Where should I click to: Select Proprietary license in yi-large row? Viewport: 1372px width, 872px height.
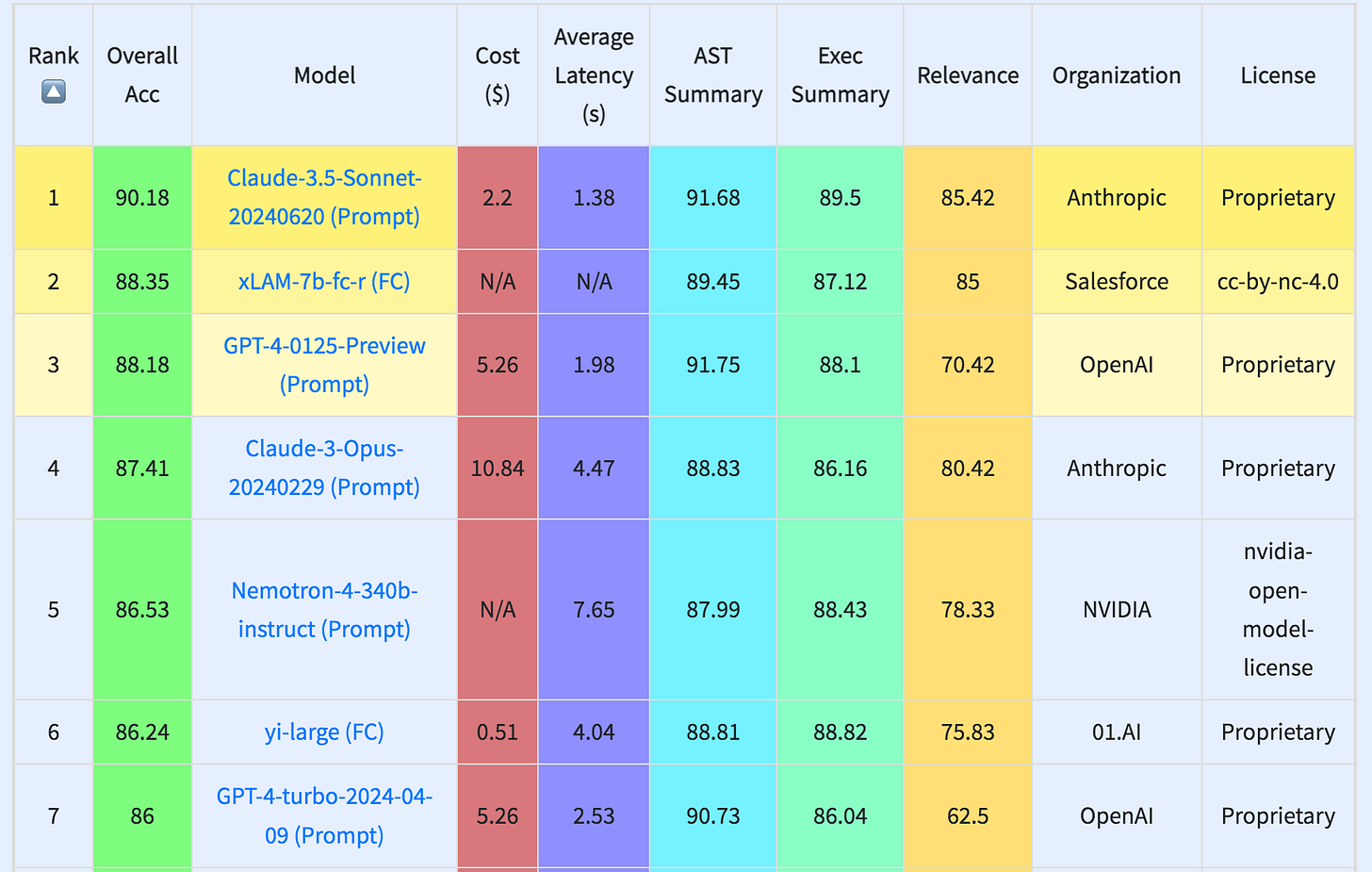pyautogui.click(x=1278, y=732)
